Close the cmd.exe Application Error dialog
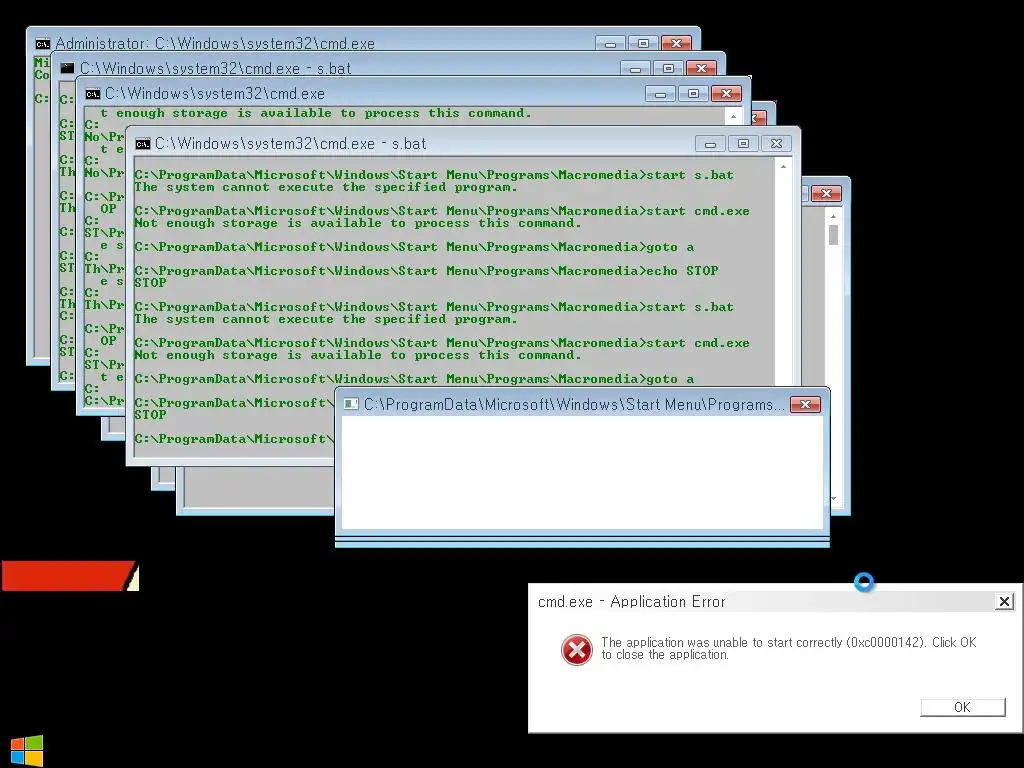The height and width of the screenshot is (768, 1024). [x=1004, y=601]
